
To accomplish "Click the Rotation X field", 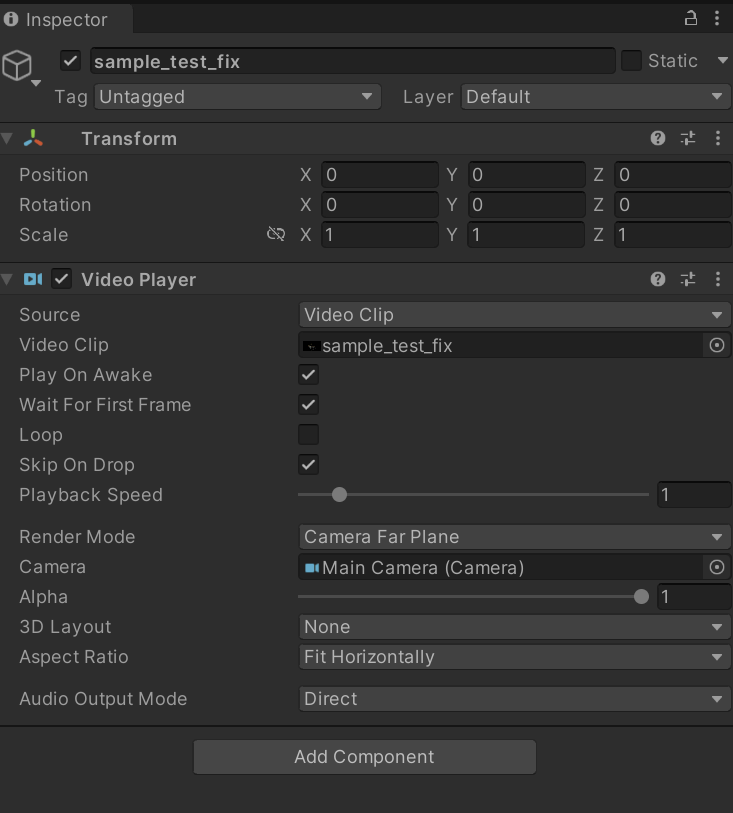I will point(380,205).
